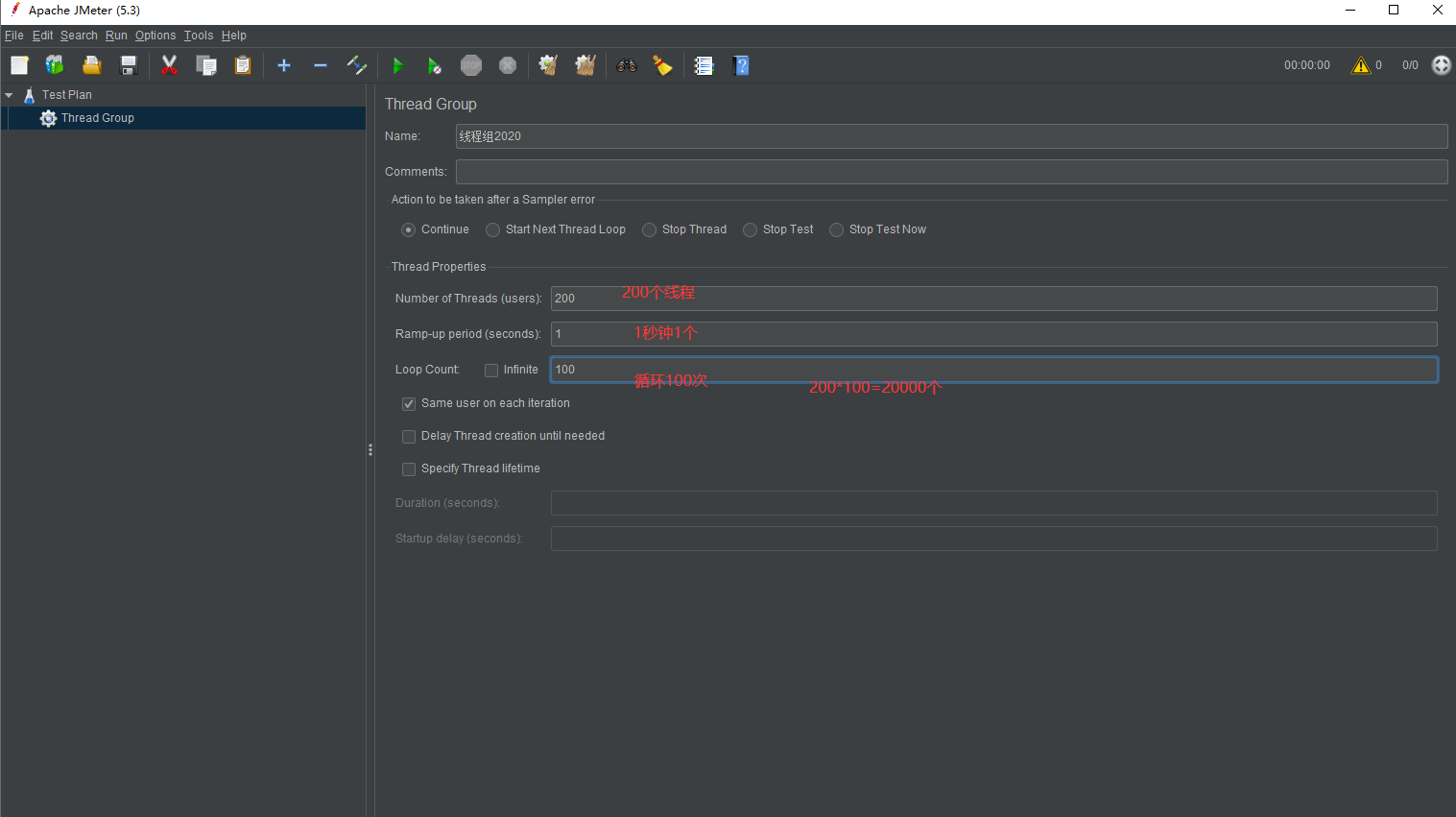
Task: Click the remote engine status icon
Action: pyautogui.click(x=1442, y=65)
